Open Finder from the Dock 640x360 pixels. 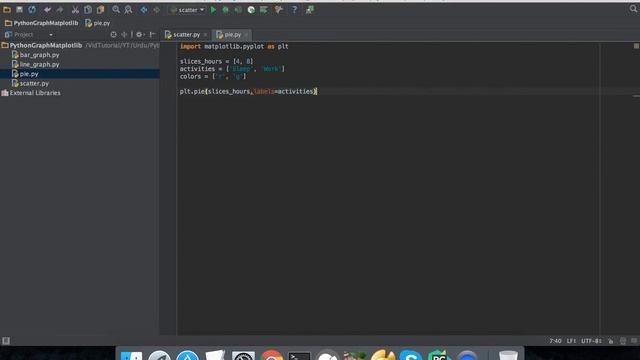[x=131, y=355]
